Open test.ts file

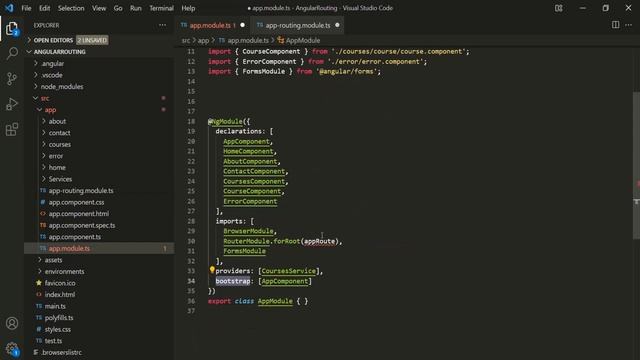coord(53,341)
